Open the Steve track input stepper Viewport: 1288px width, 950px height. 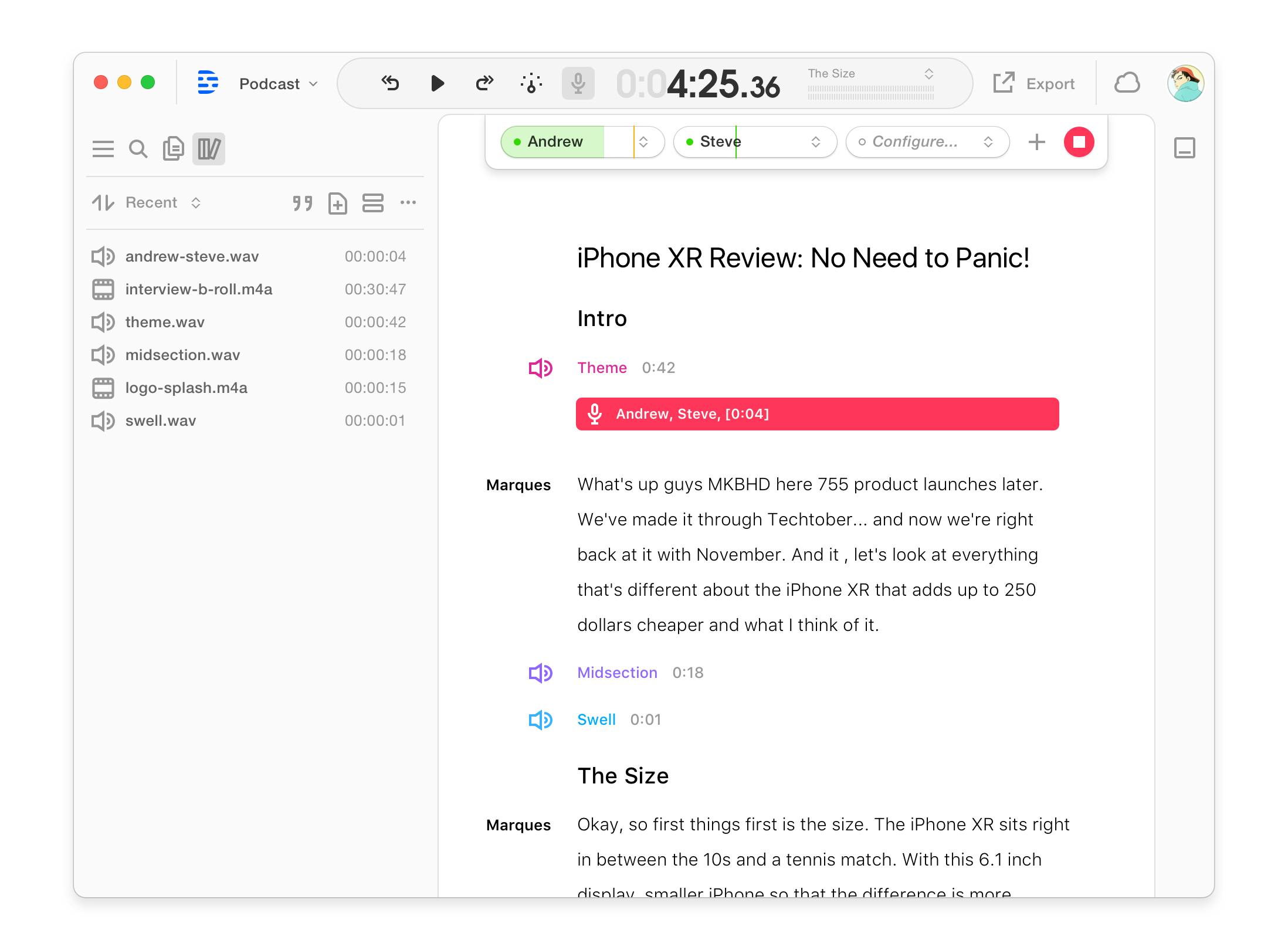816,142
